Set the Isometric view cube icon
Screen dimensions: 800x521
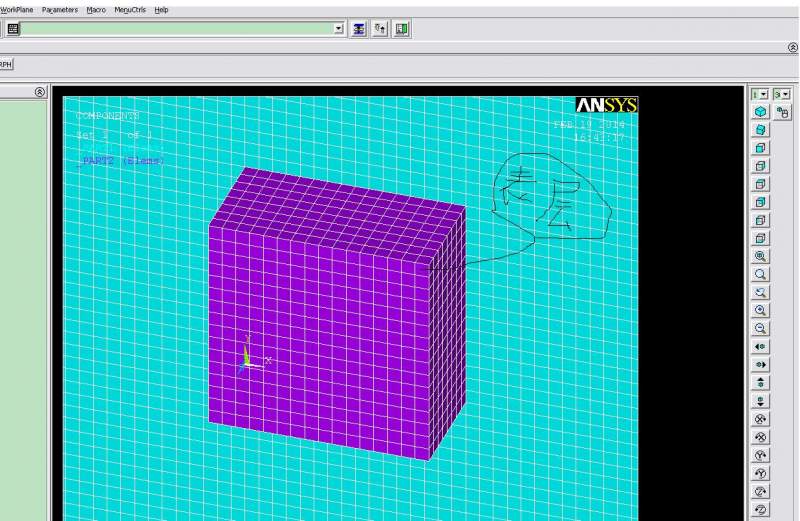click(760, 112)
